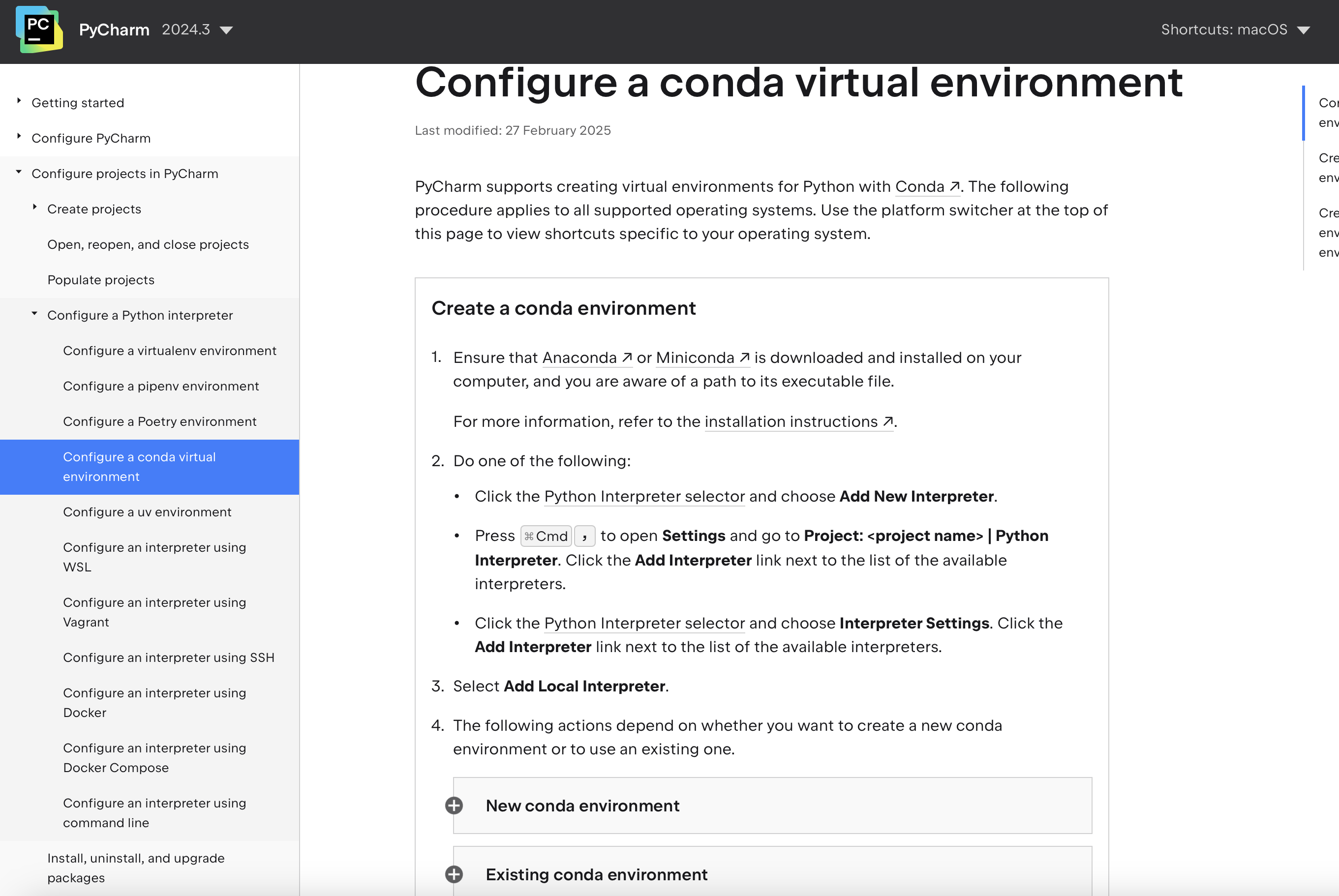Expand the Existing conda environment plus icon

455,874
